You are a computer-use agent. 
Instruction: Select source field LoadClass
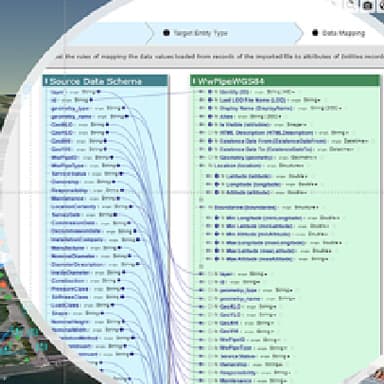[x=65, y=305]
